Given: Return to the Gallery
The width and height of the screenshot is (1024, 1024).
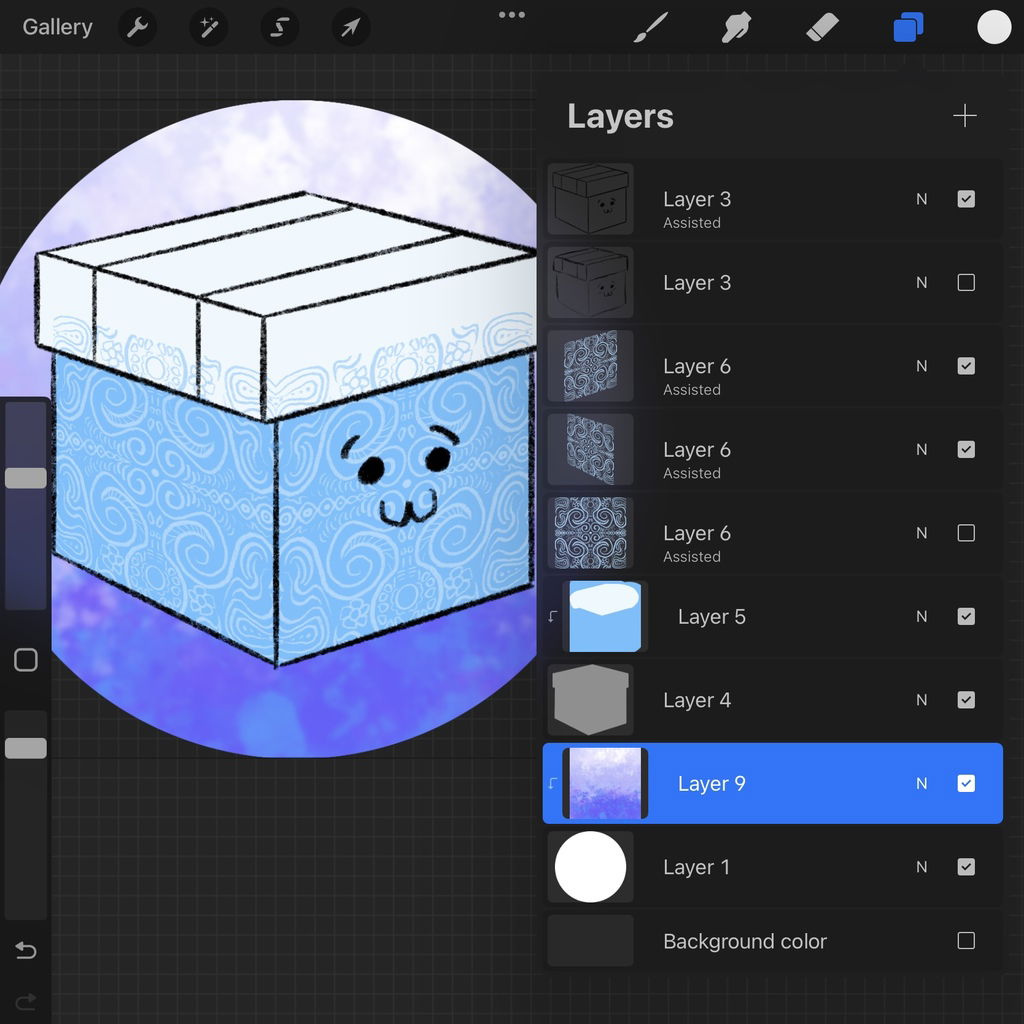Looking at the screenshot, I should pos(57,27).
